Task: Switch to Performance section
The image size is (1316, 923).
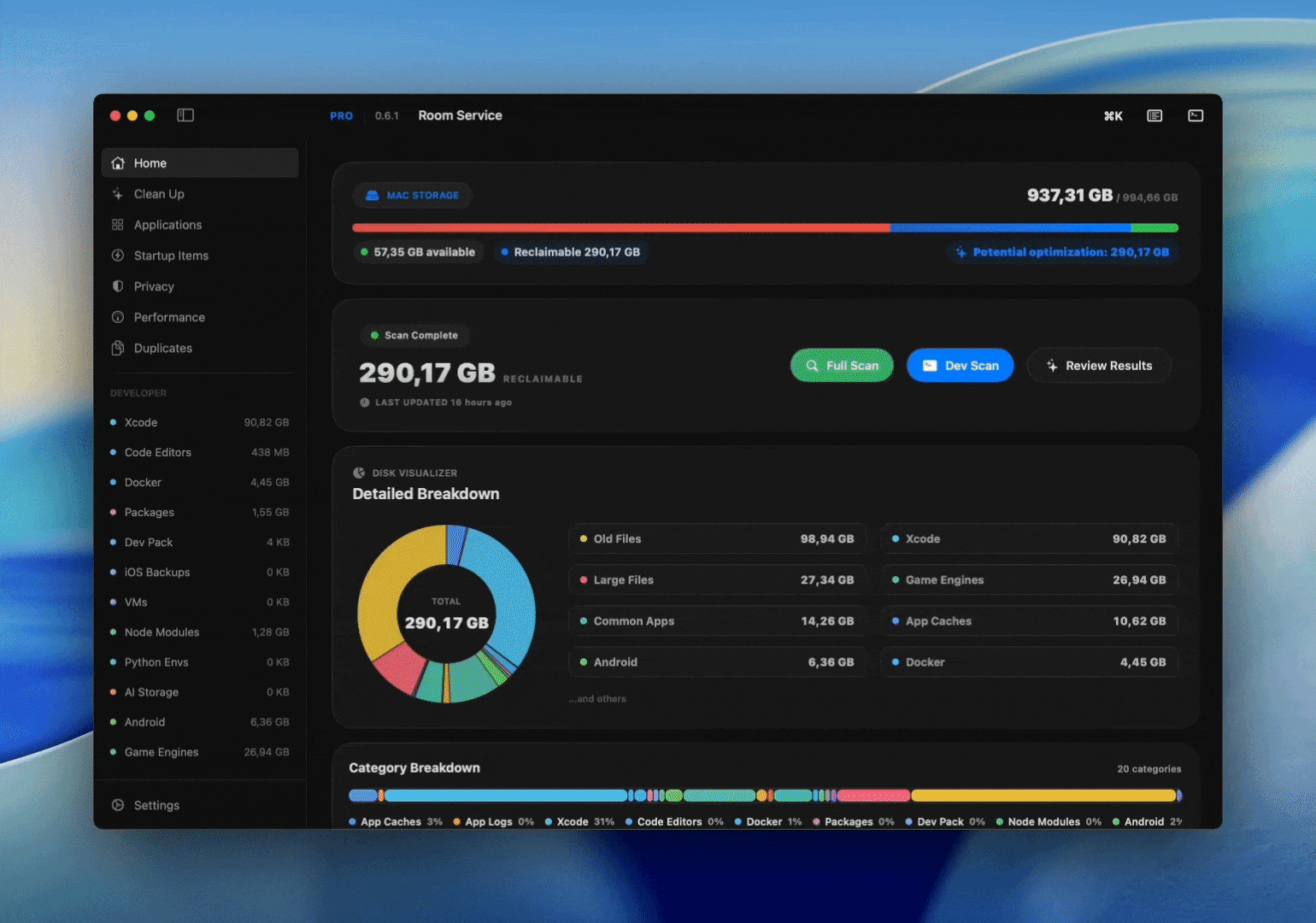Action: 200,317
